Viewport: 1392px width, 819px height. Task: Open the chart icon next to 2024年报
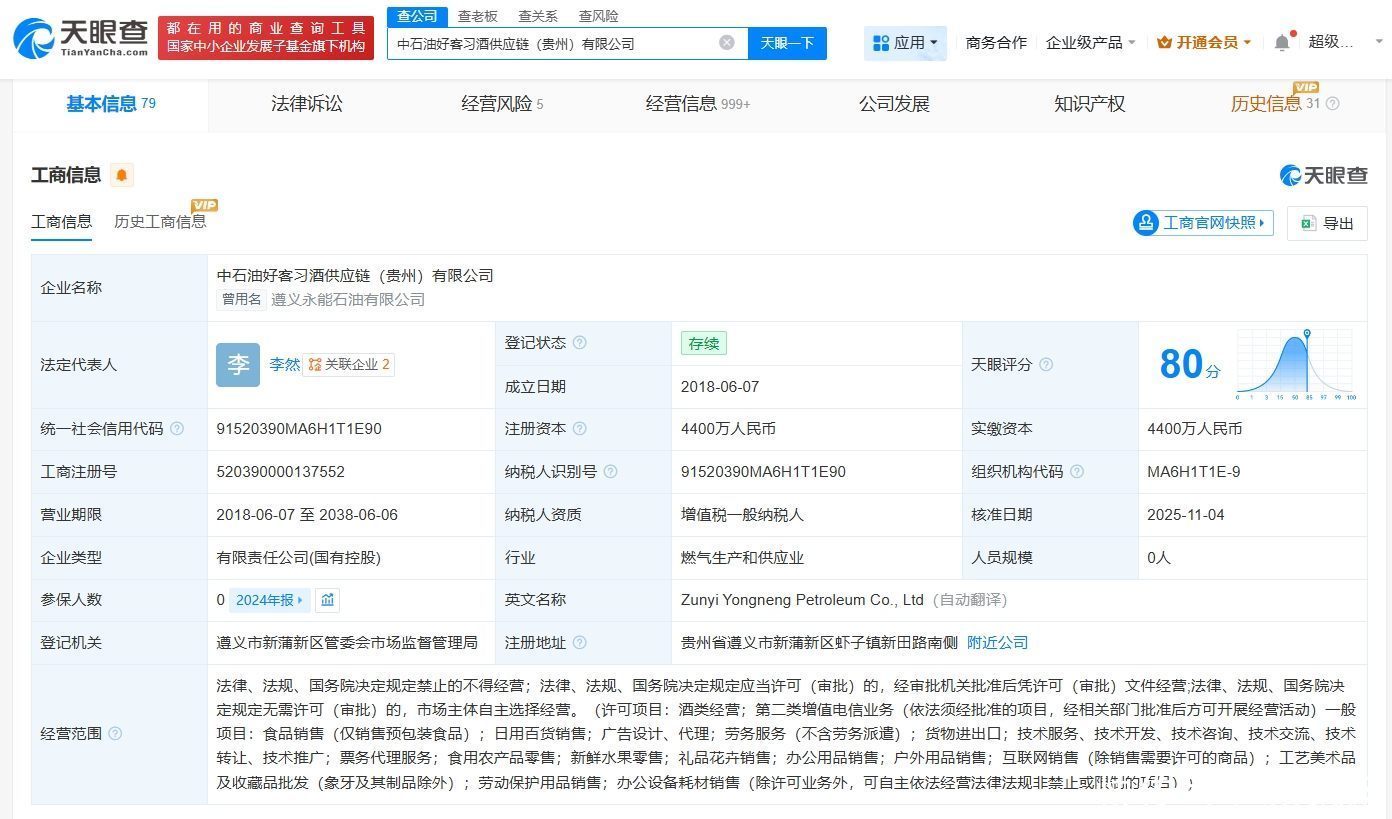327,600
